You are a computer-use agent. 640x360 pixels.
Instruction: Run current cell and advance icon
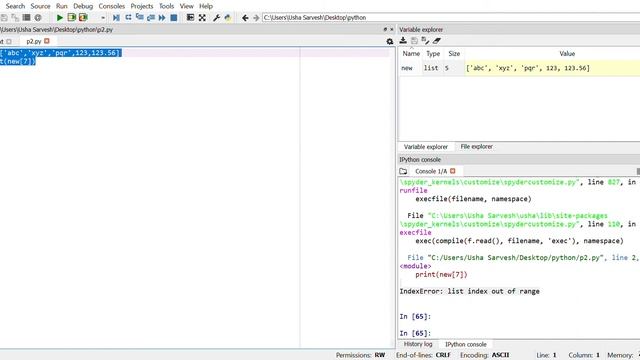(83, 18)
